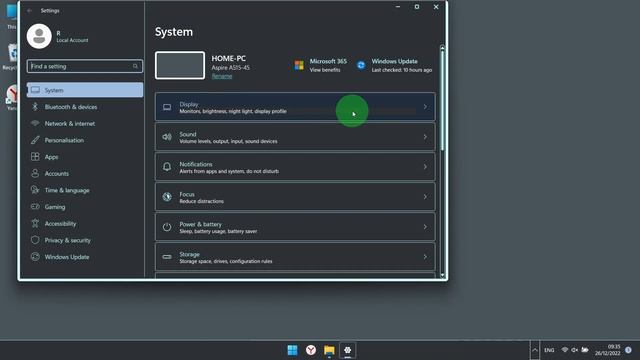Click the Storage drive icon
The image size is (640, 360).
pyautogui.click(x=167, y=257)
